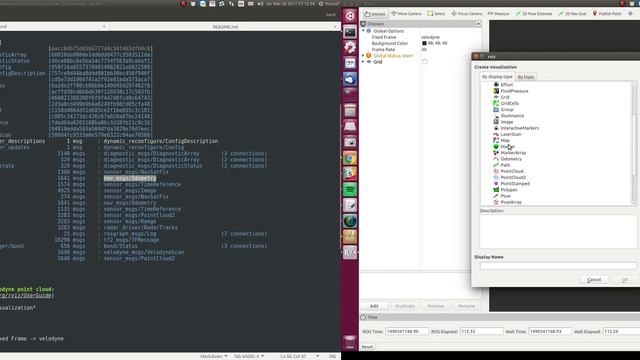Choose Marker display type
Screen dimensions: 640x360
point(504,147)
